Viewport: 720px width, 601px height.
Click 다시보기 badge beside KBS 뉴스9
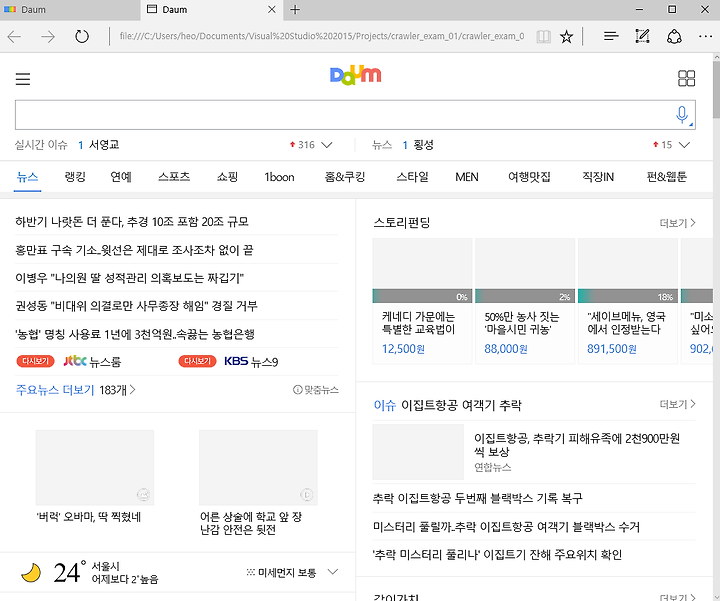click(x=197, y=361)
